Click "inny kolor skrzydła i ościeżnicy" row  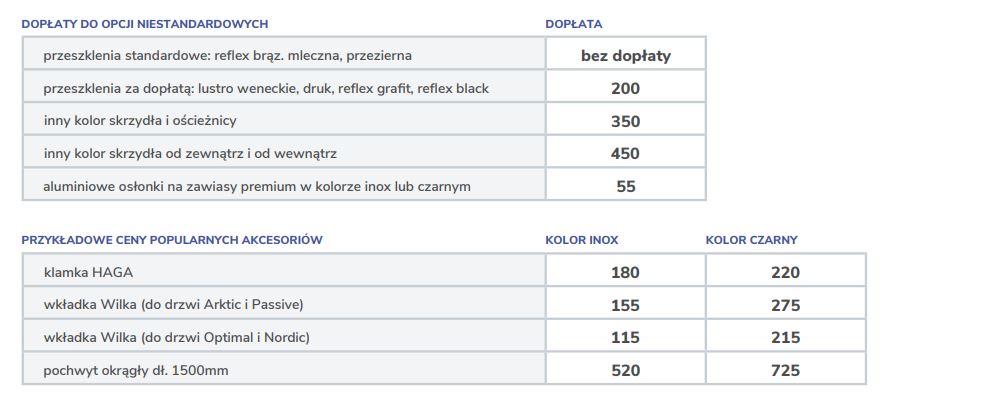coord(139,121)
